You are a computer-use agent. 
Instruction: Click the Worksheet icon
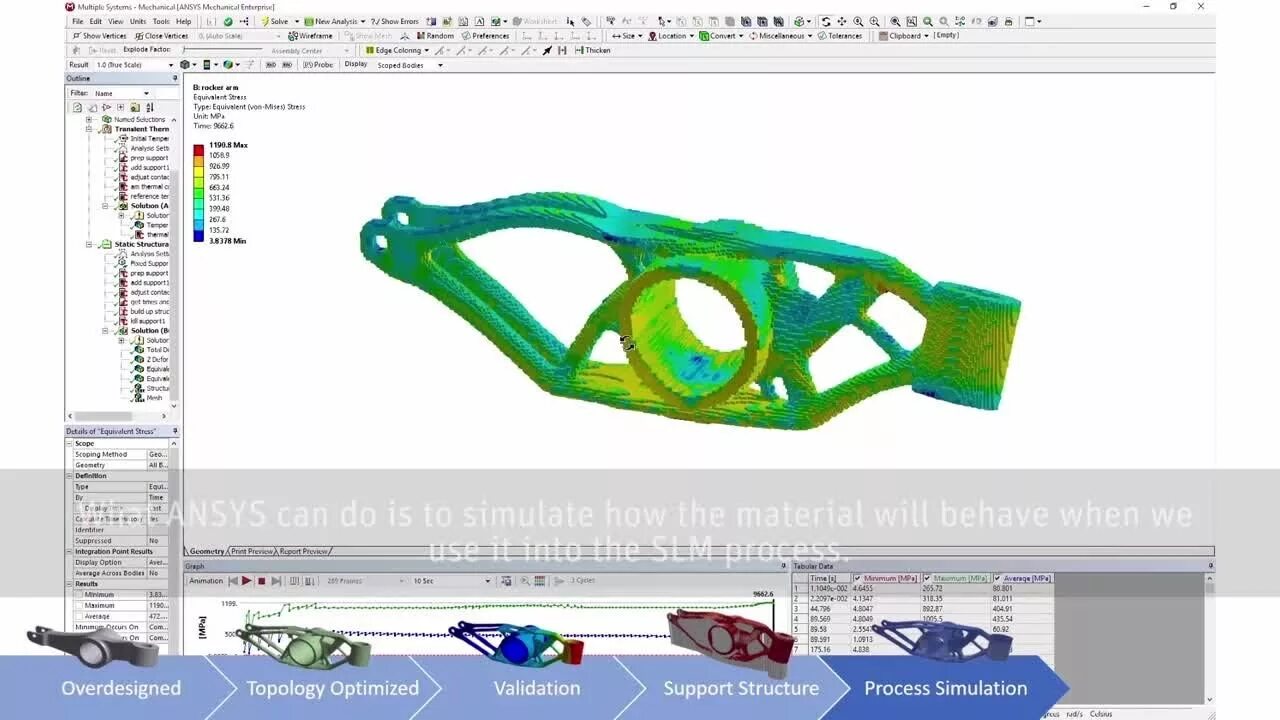518,21
